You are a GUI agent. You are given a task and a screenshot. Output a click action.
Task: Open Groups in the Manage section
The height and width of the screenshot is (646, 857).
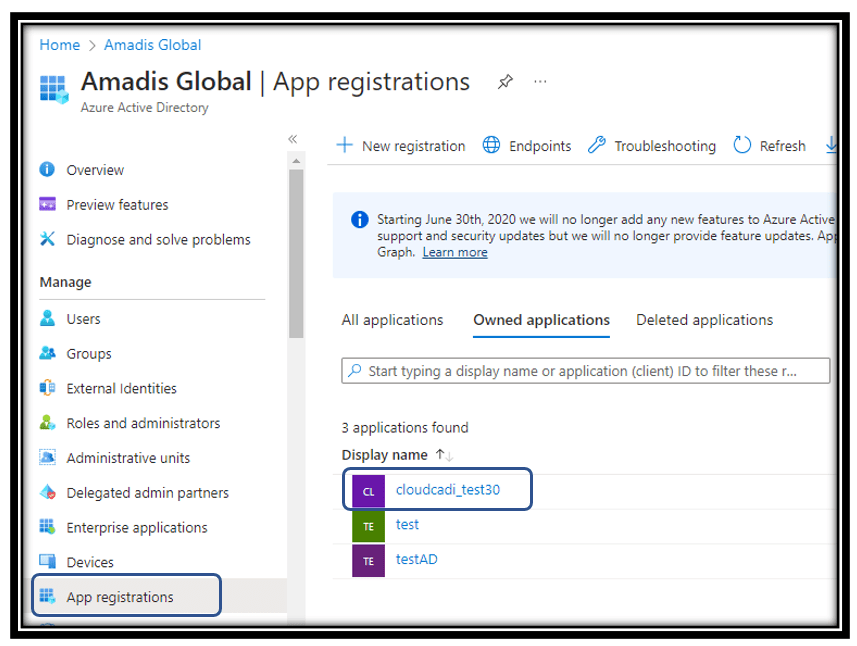point(89,354)
